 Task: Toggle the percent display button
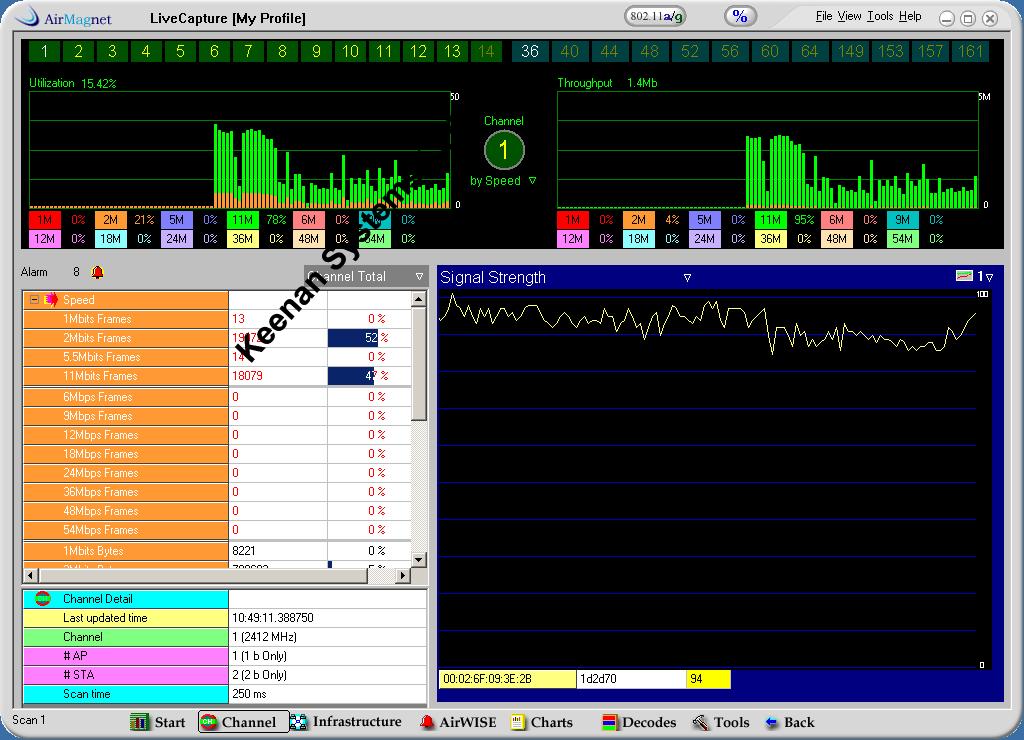(740, 16)
